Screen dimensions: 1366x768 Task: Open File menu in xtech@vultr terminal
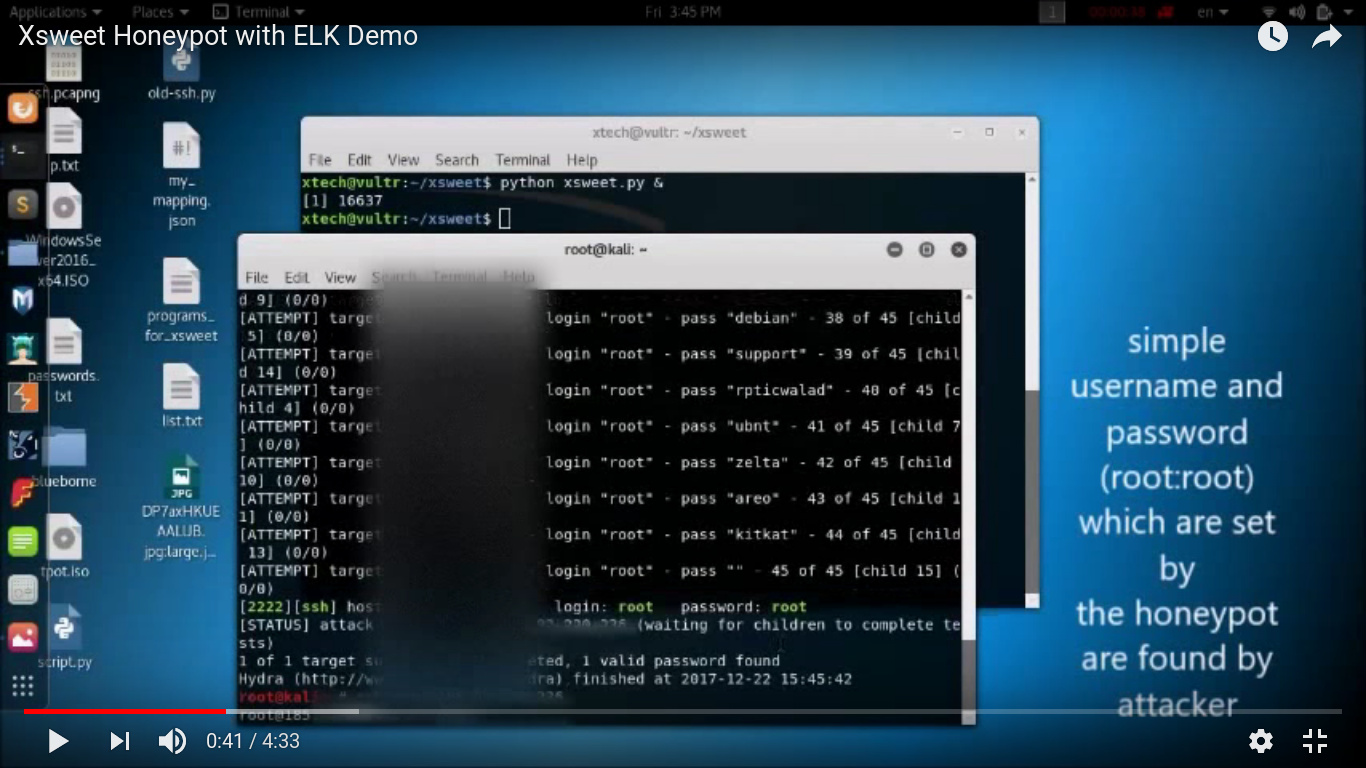click(x=320, y=160)
